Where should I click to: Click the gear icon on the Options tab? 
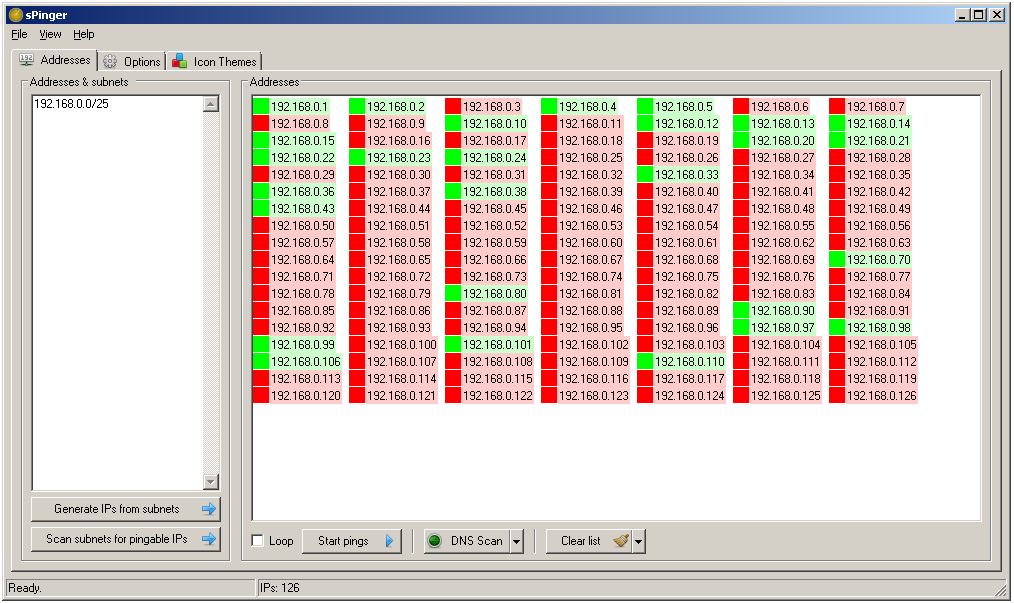tap(110, 61)
